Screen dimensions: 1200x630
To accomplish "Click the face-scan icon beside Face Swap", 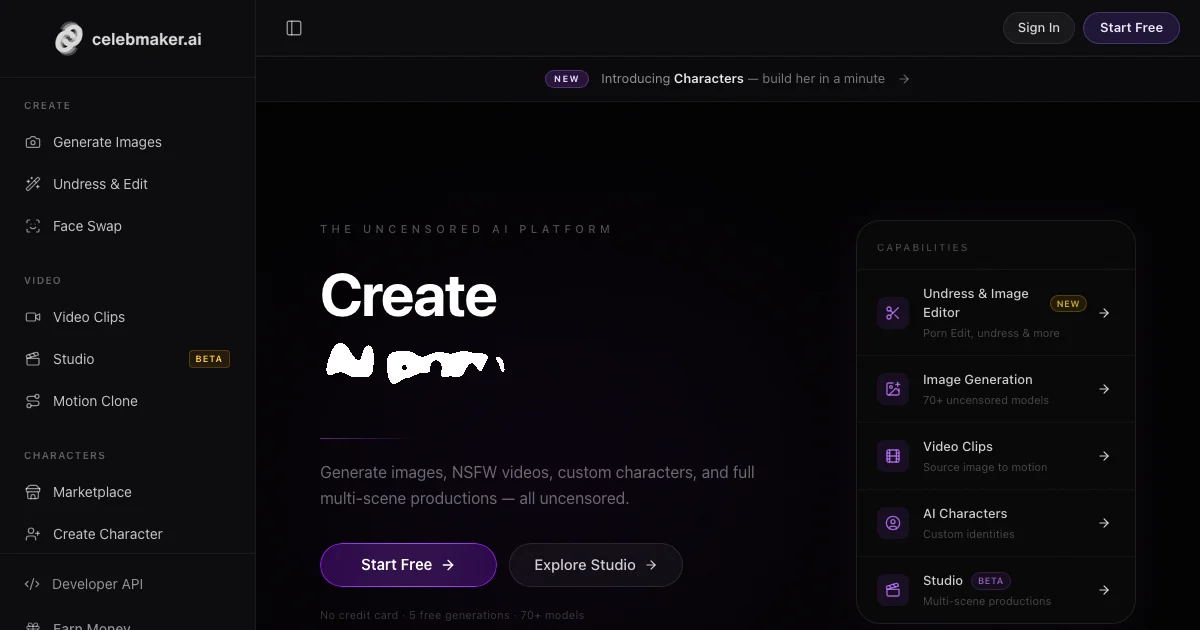I will point(33,226).
